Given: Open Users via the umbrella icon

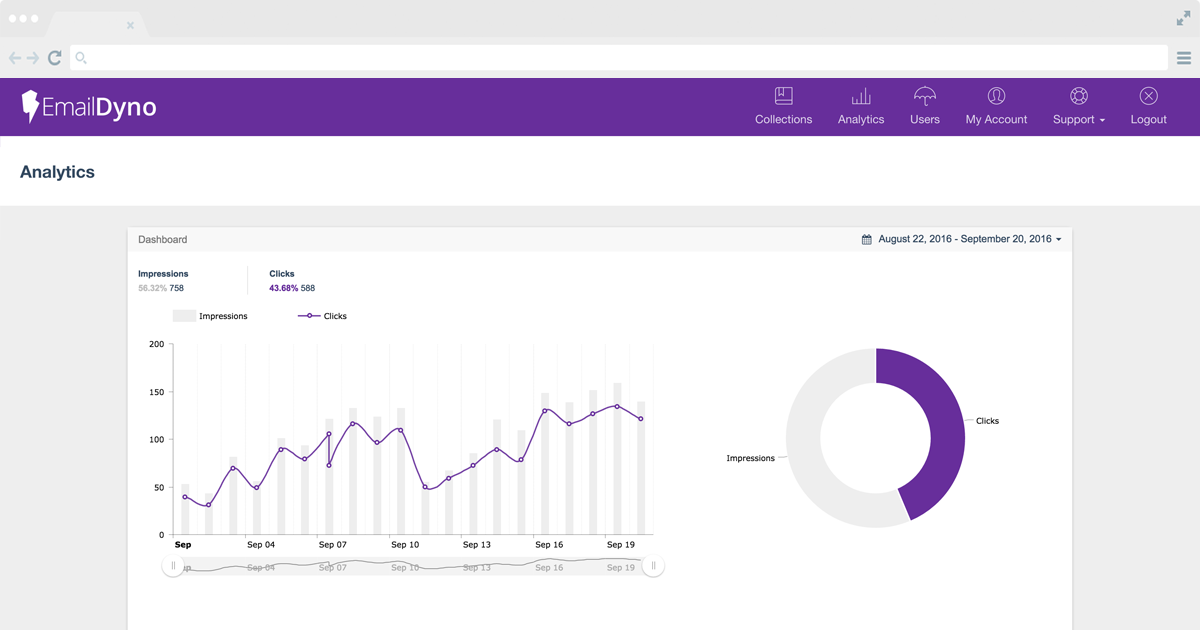Looking at the screenshot, I should [x=925, y=96].
